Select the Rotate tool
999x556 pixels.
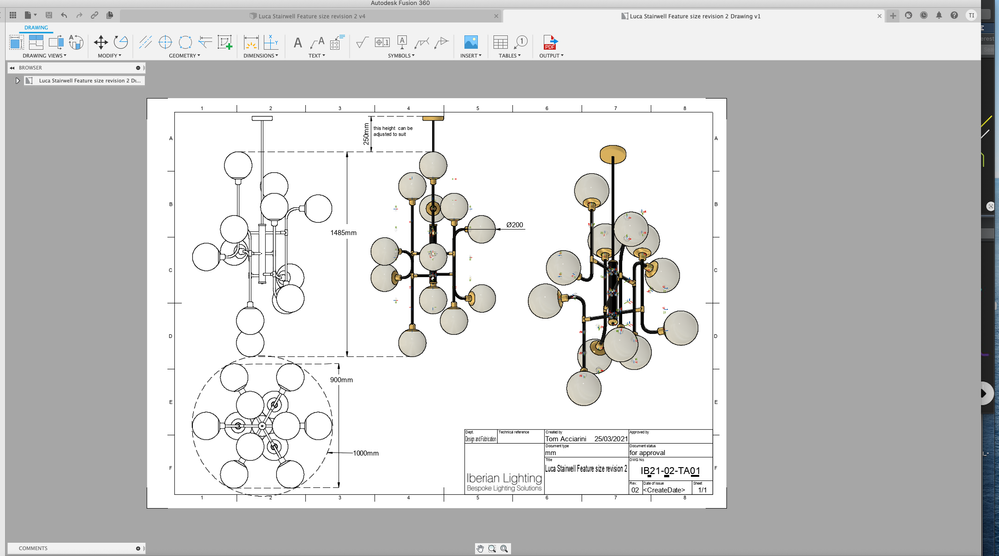click(x=120, y=42)
